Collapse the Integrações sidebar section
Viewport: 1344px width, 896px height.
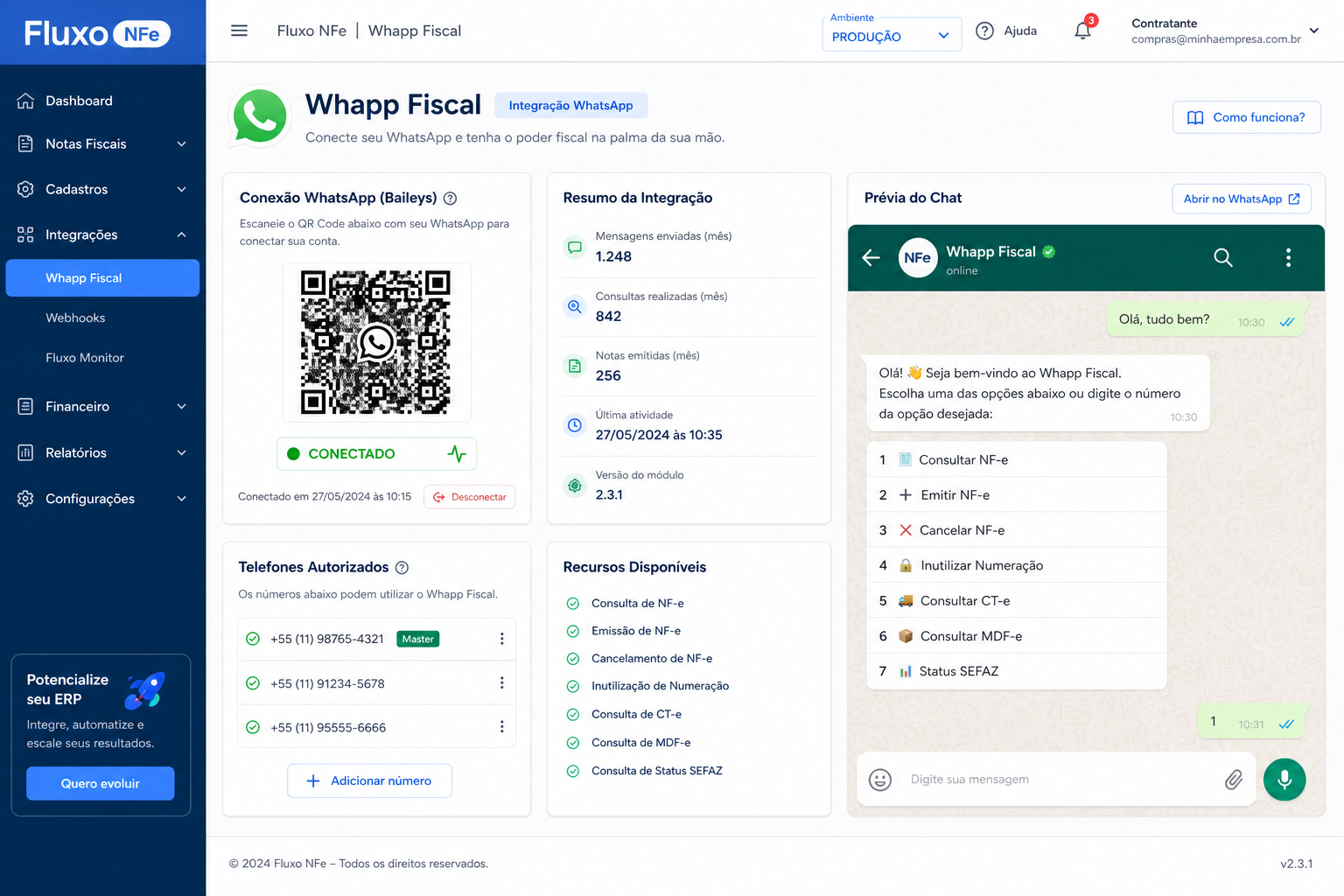coord(102,234)
